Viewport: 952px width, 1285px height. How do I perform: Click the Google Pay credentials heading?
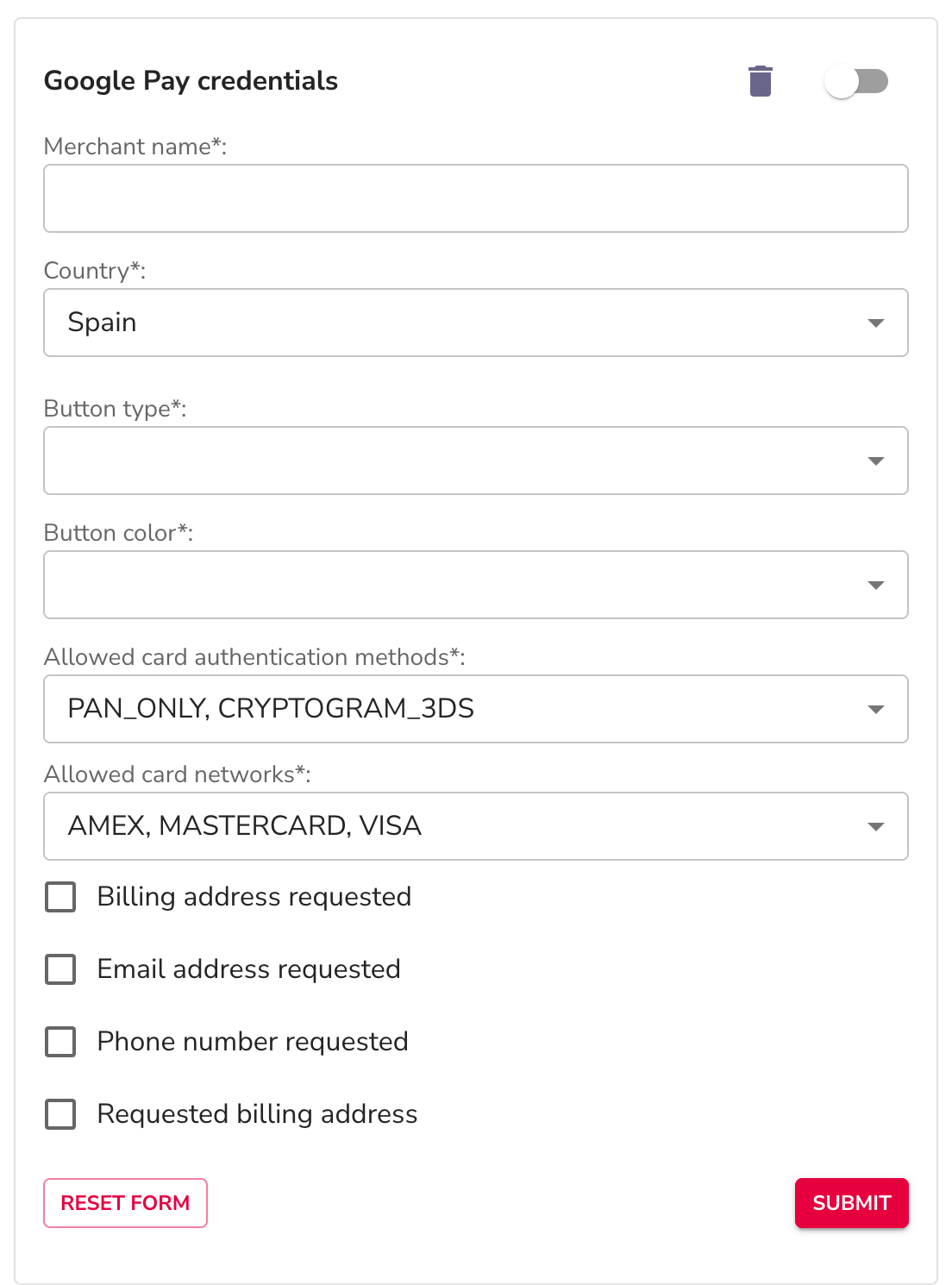191,81
